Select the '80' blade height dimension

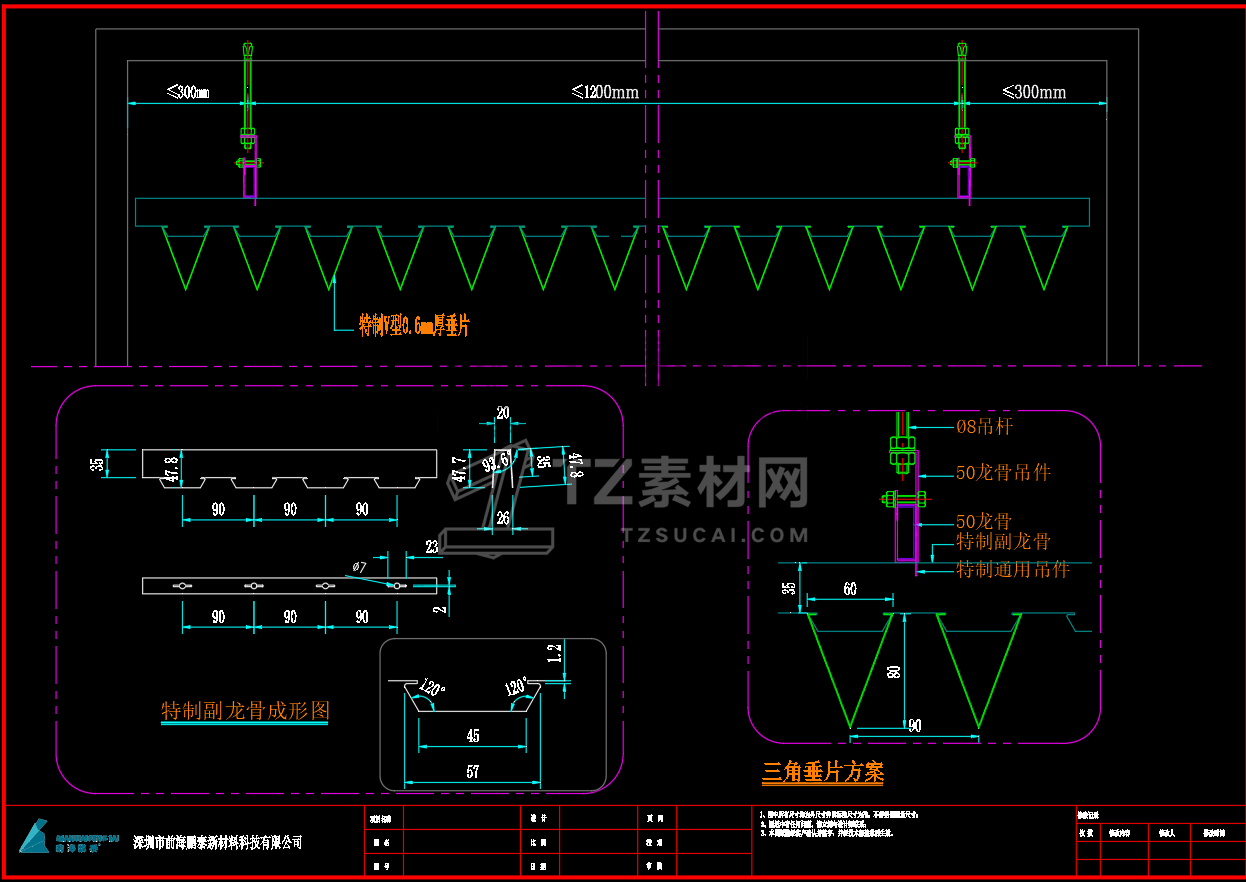pos(895,673)
